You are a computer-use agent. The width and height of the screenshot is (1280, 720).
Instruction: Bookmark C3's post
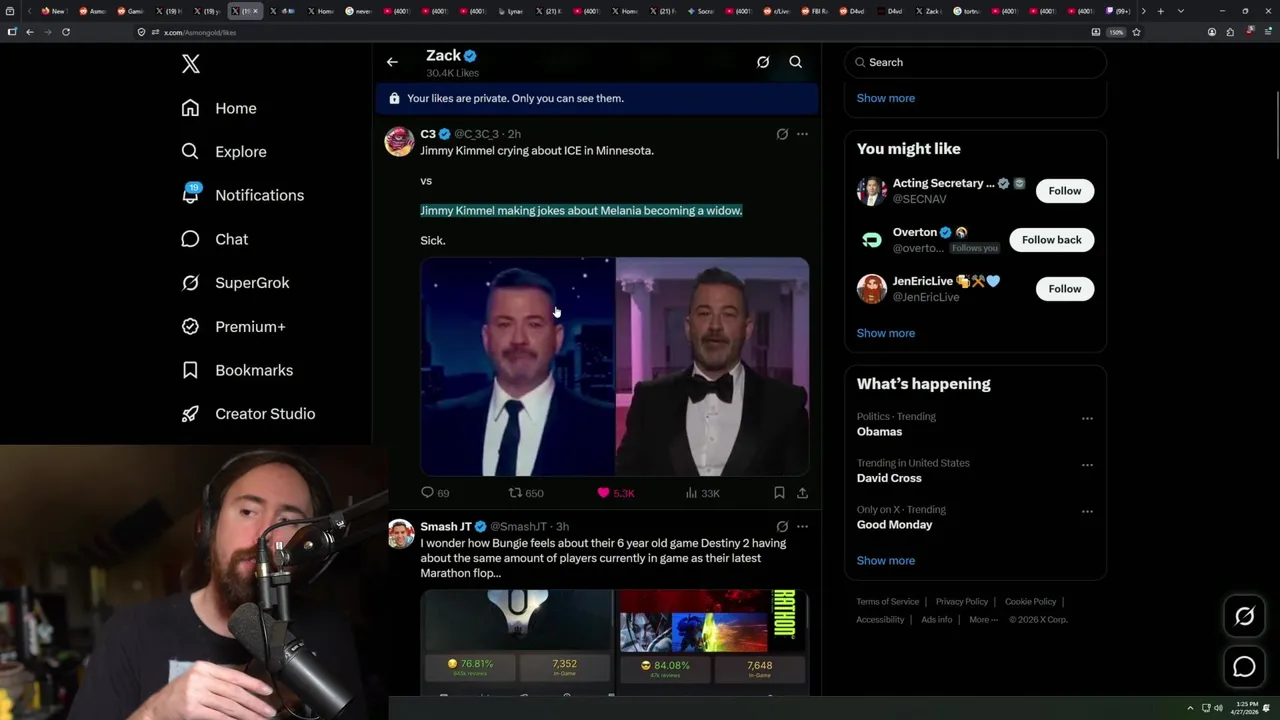779,493
